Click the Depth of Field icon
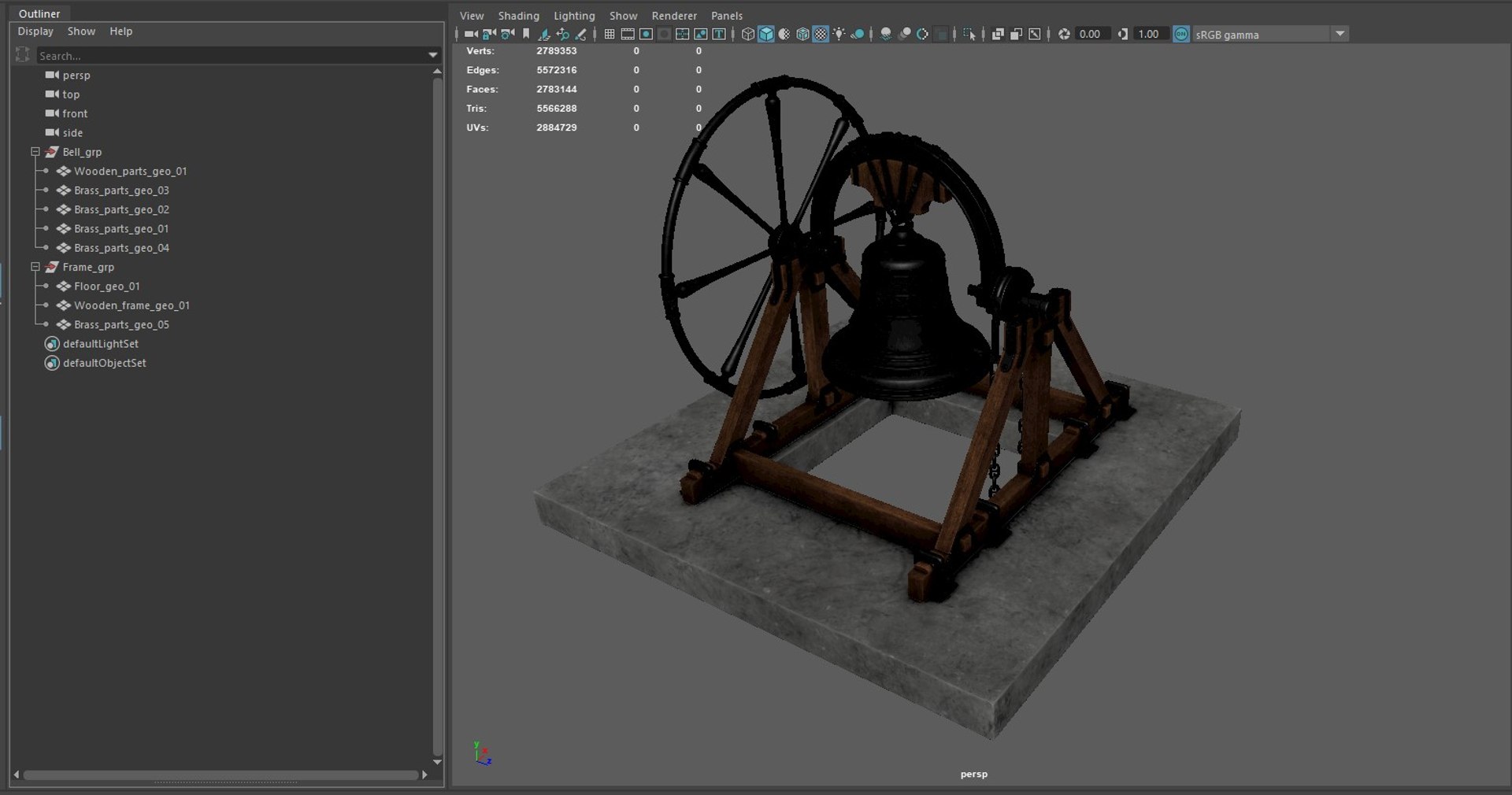 [x=941, y=34]
